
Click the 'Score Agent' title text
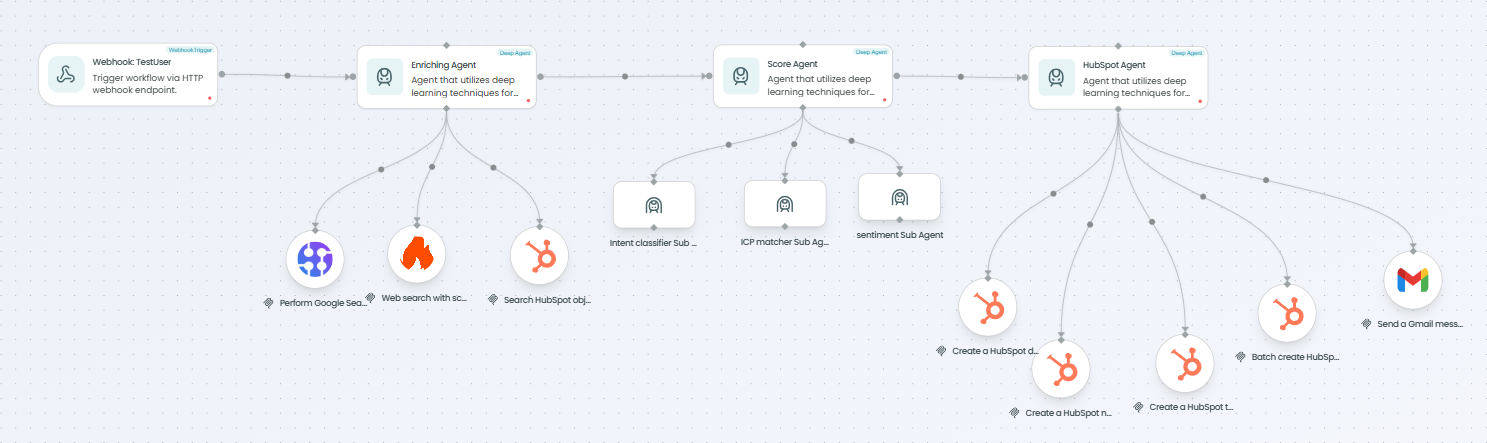791,64
